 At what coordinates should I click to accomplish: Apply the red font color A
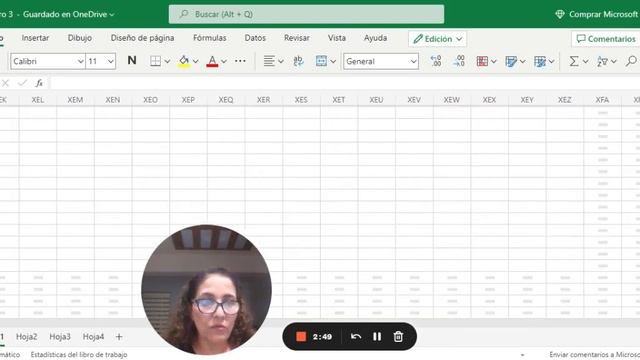(212, 61)
